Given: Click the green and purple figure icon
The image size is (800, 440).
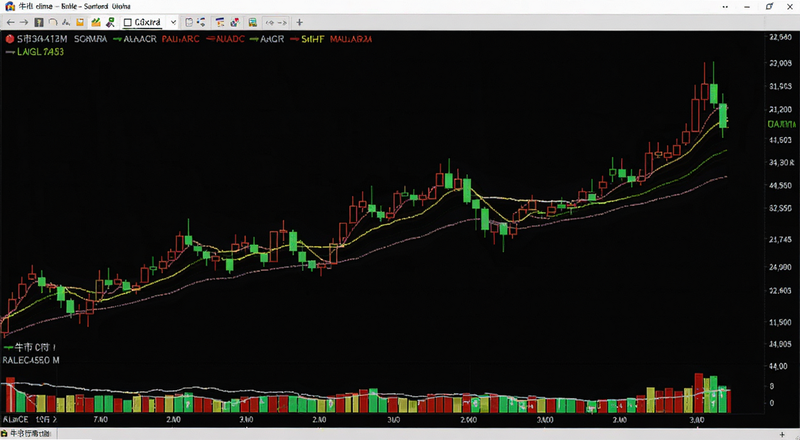Looking at the screenshot, I should tap(110, 22).
